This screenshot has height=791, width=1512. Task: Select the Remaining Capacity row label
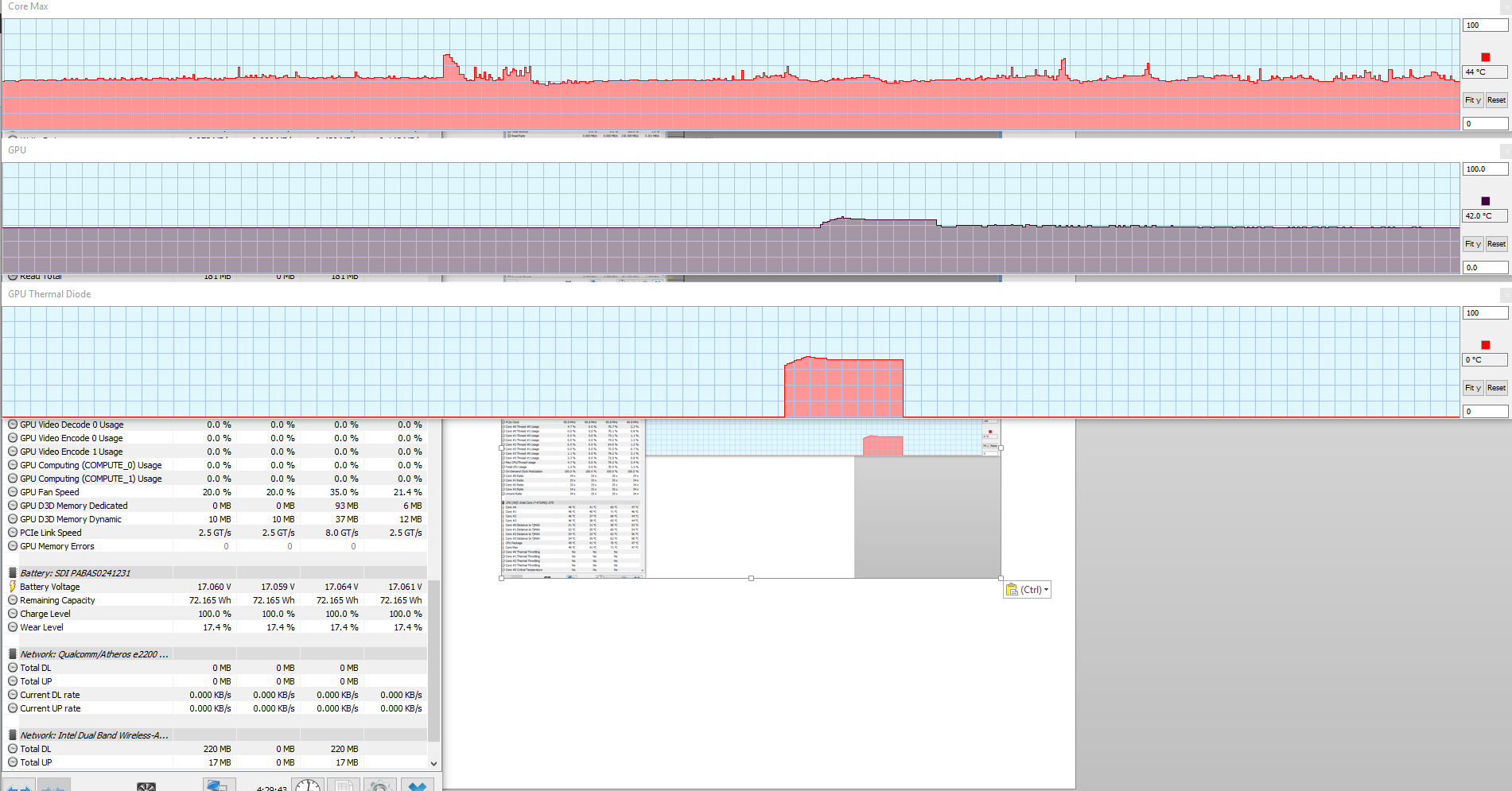57,600
